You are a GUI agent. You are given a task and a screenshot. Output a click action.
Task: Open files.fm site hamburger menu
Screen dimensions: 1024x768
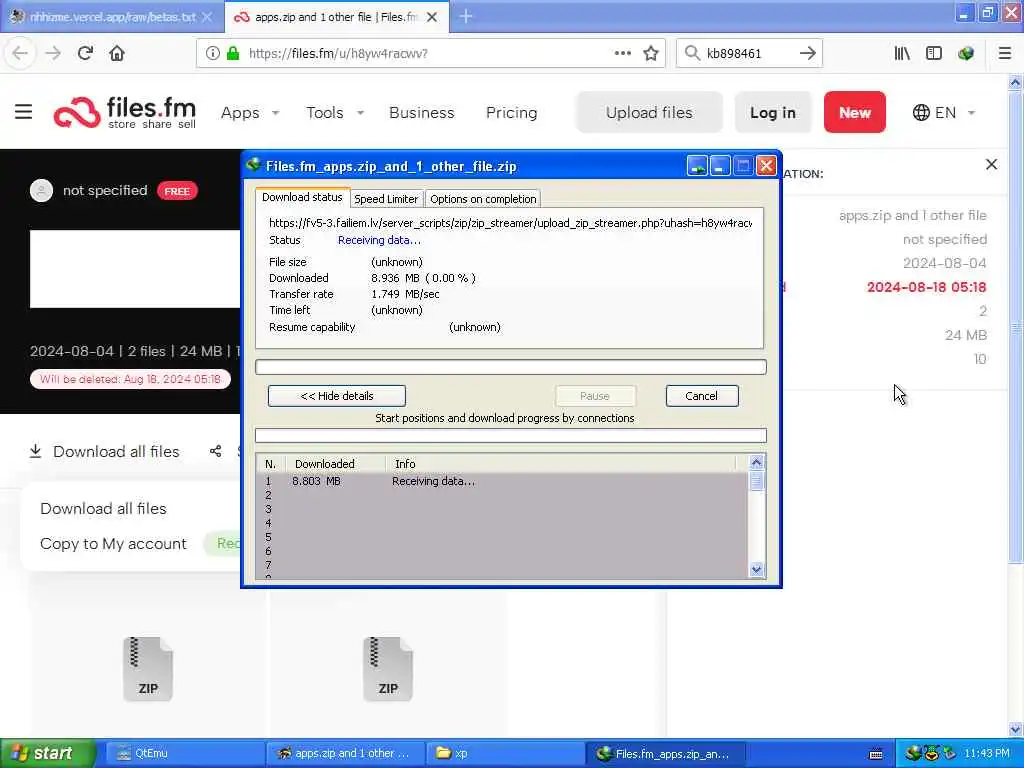click(x=24, y=112)
